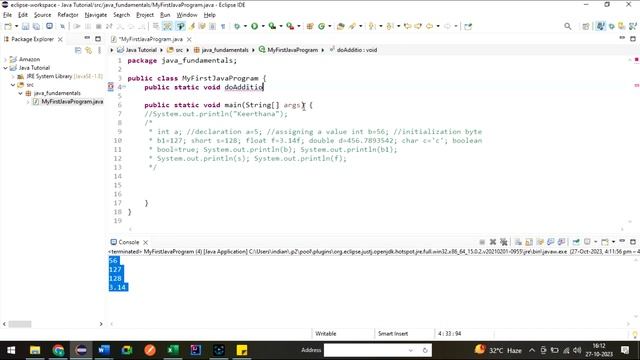Click the Last Edit Location arrow icon
The image size is (640, 360).
coord(407,26)
